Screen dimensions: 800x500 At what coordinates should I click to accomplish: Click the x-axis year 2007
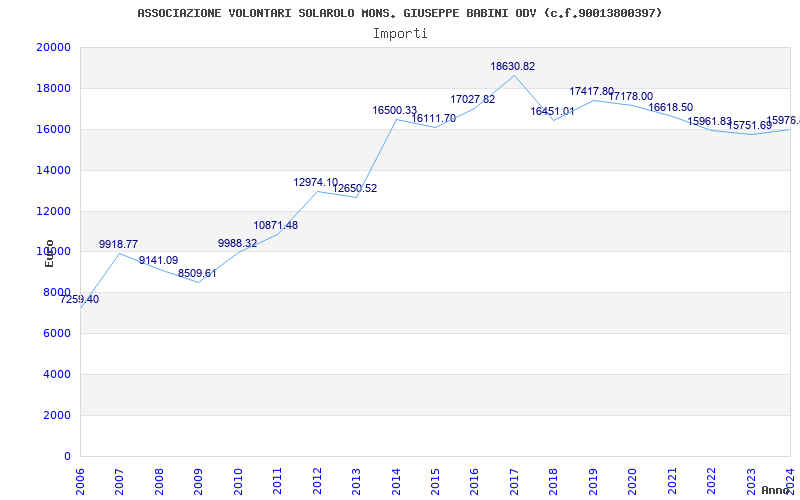(x=119, y=481)
